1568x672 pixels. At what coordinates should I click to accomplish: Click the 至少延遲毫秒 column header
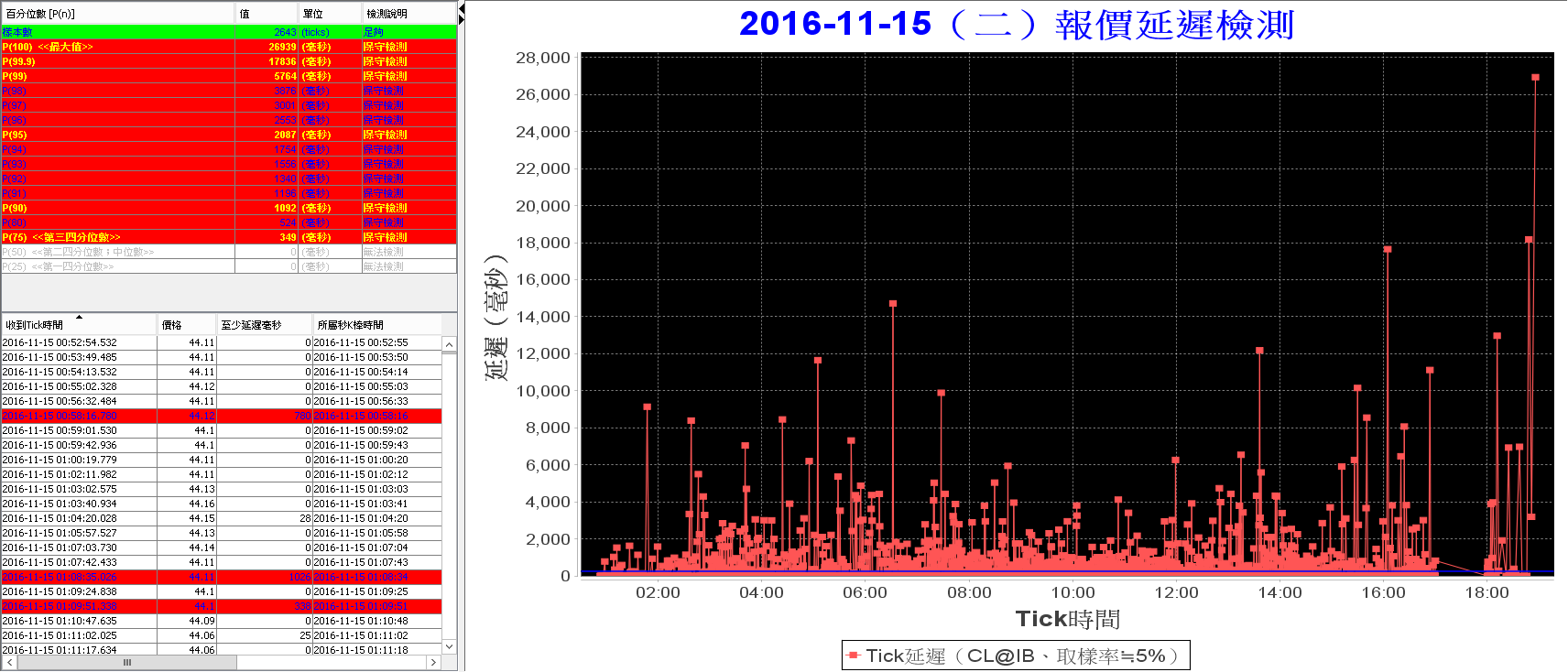click(x=264, y=325)
